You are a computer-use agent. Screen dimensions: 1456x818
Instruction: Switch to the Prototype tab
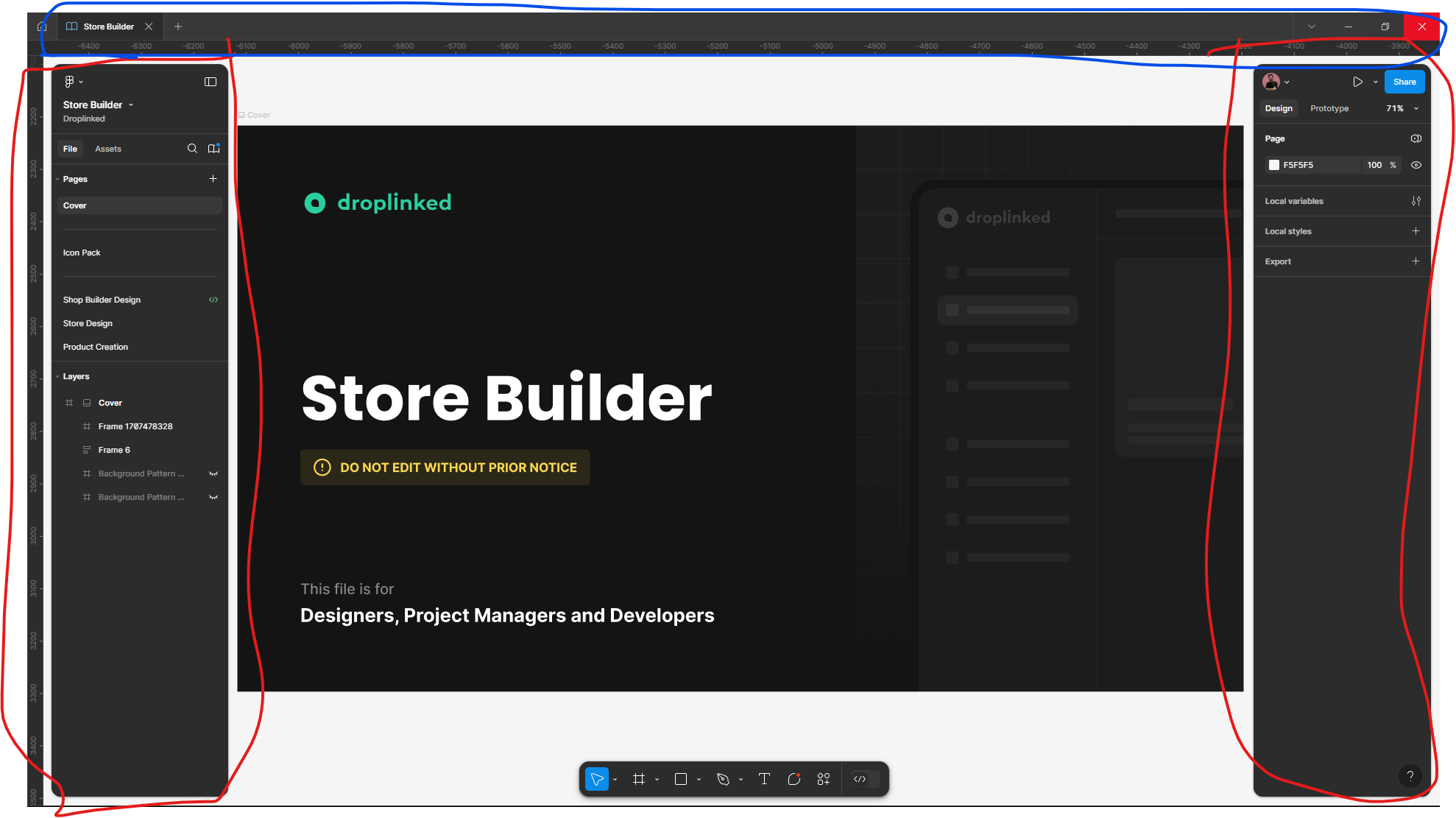coord(1329,108)
